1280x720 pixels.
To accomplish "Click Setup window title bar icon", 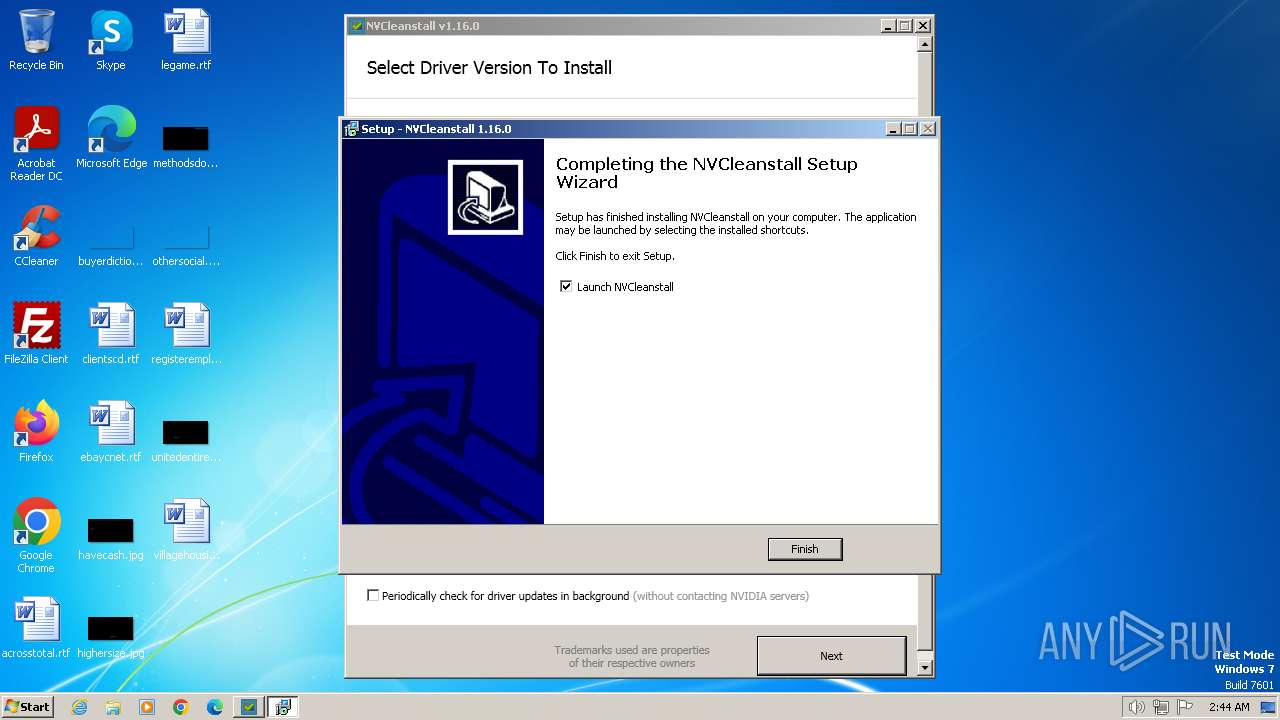I will [351, 129].
